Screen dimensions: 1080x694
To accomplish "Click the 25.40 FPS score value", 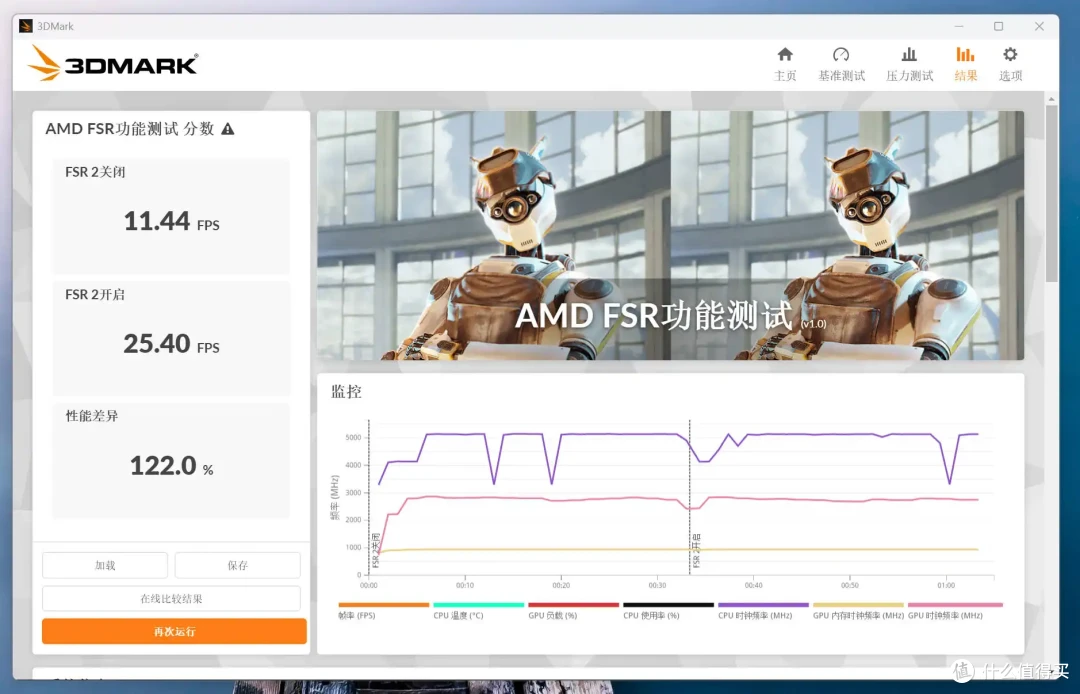I will tap(172, 344).
